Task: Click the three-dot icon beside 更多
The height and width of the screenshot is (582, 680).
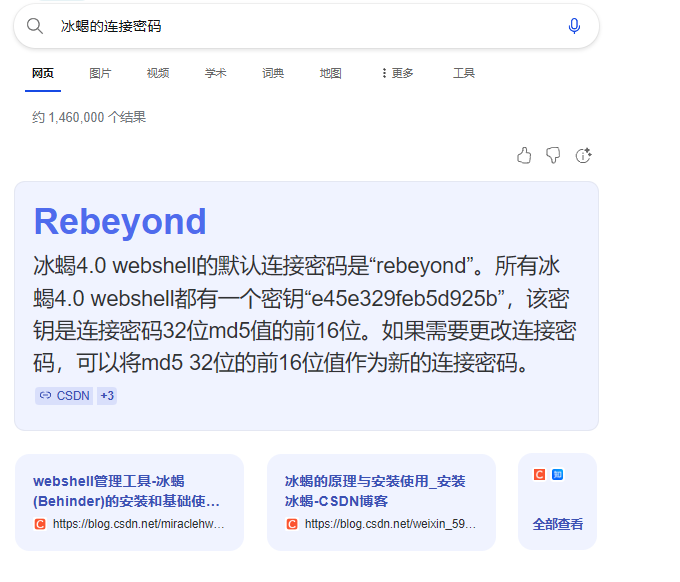Action: pos(384,73)
